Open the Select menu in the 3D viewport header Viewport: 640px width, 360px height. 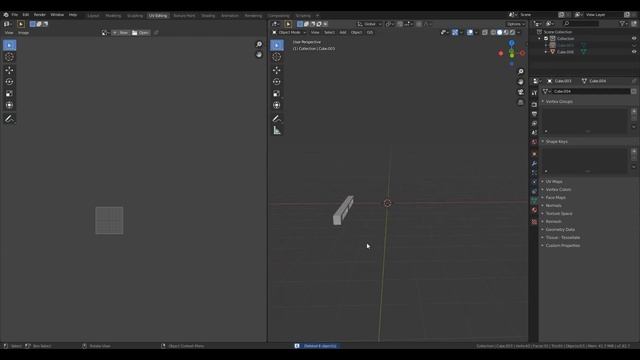pos(329,32)
